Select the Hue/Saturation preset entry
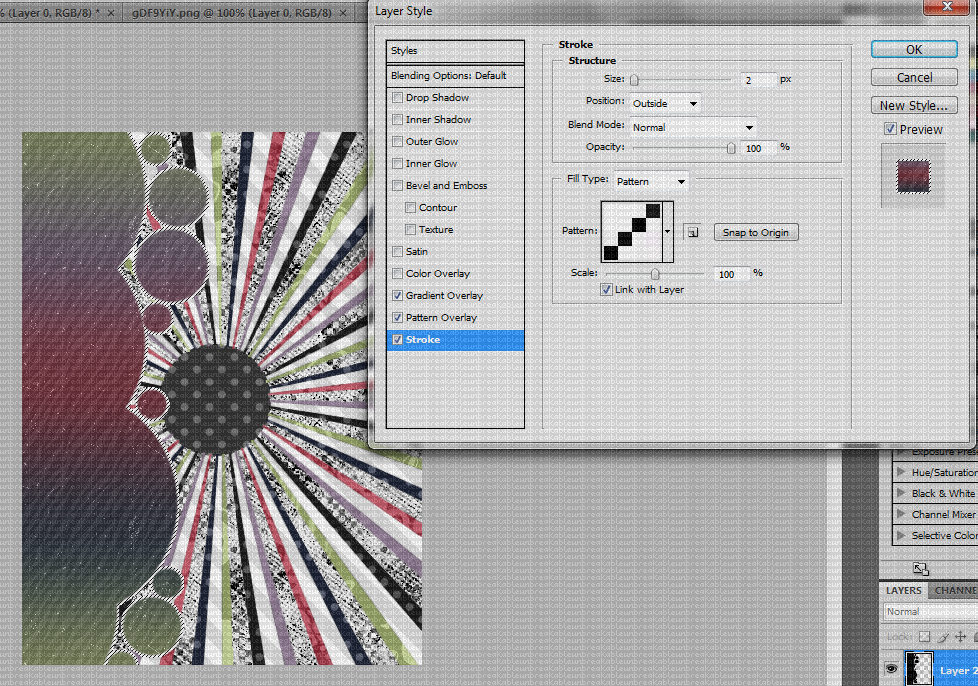 (x=944, y=472)
